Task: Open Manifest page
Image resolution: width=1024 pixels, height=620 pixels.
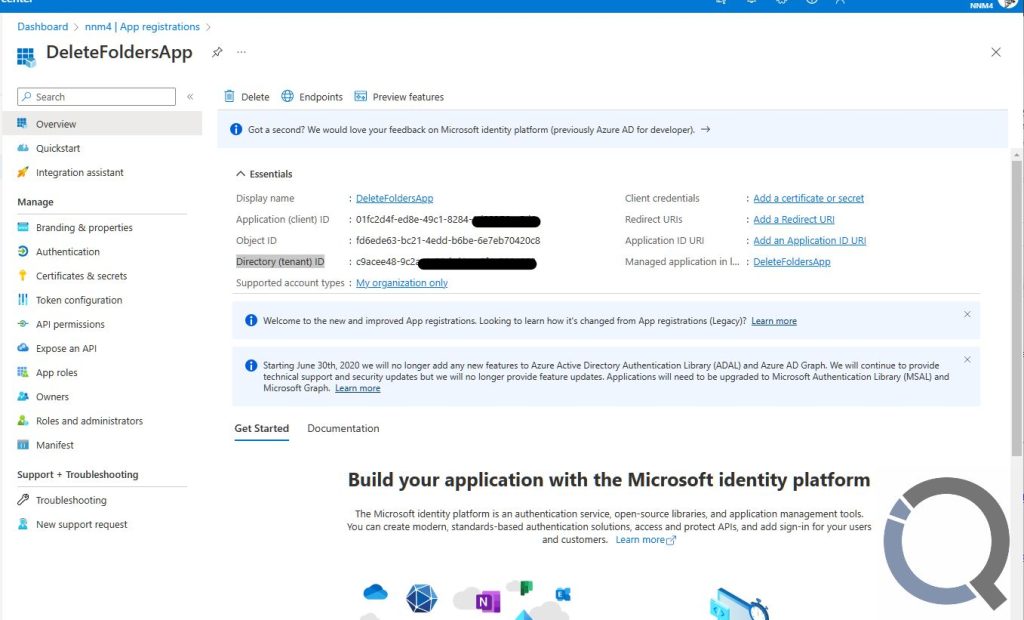Action: pyautogui.click(x=54, y=445)
